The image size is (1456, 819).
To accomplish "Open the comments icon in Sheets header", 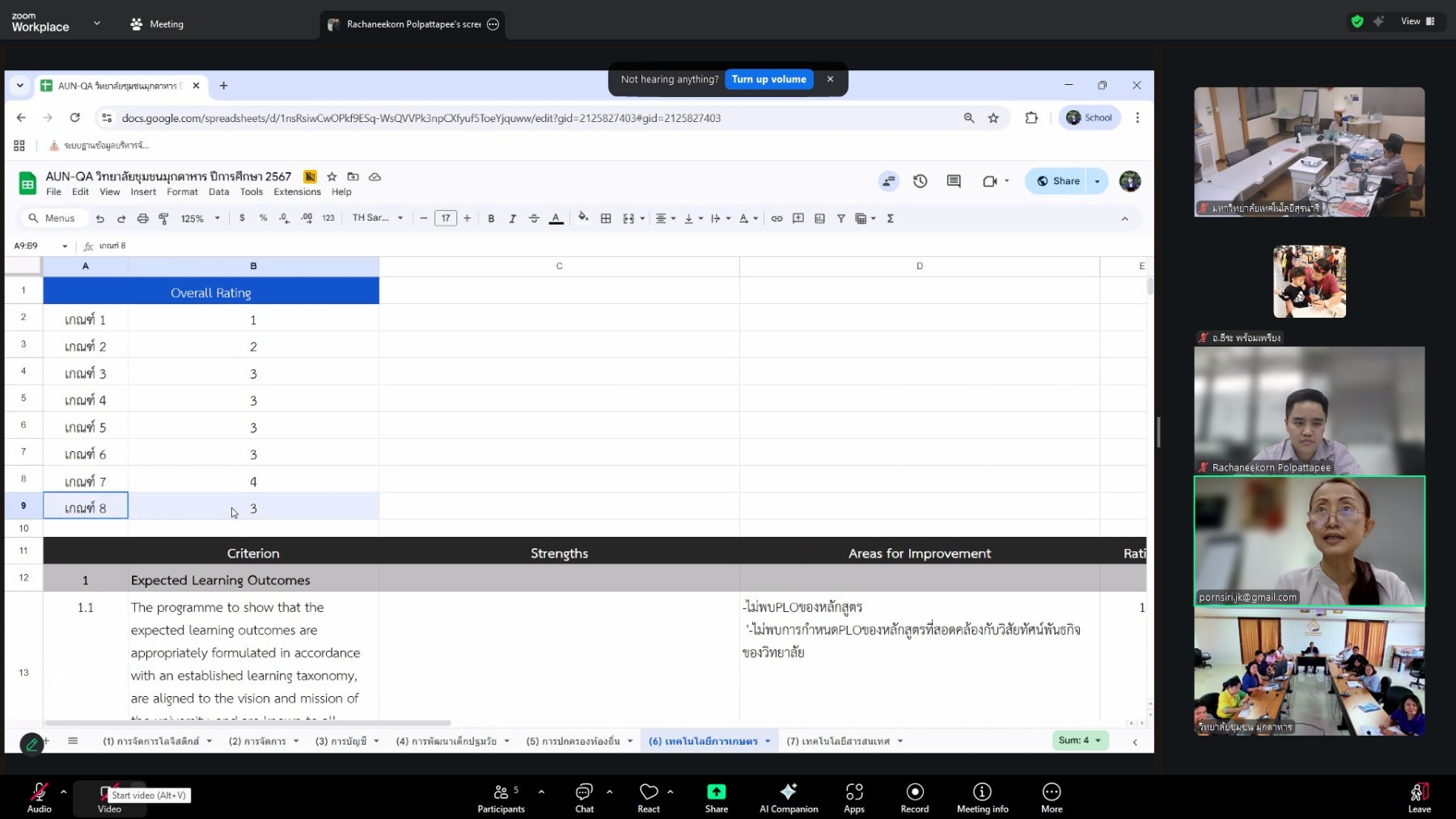I will [x=954, y=181].
